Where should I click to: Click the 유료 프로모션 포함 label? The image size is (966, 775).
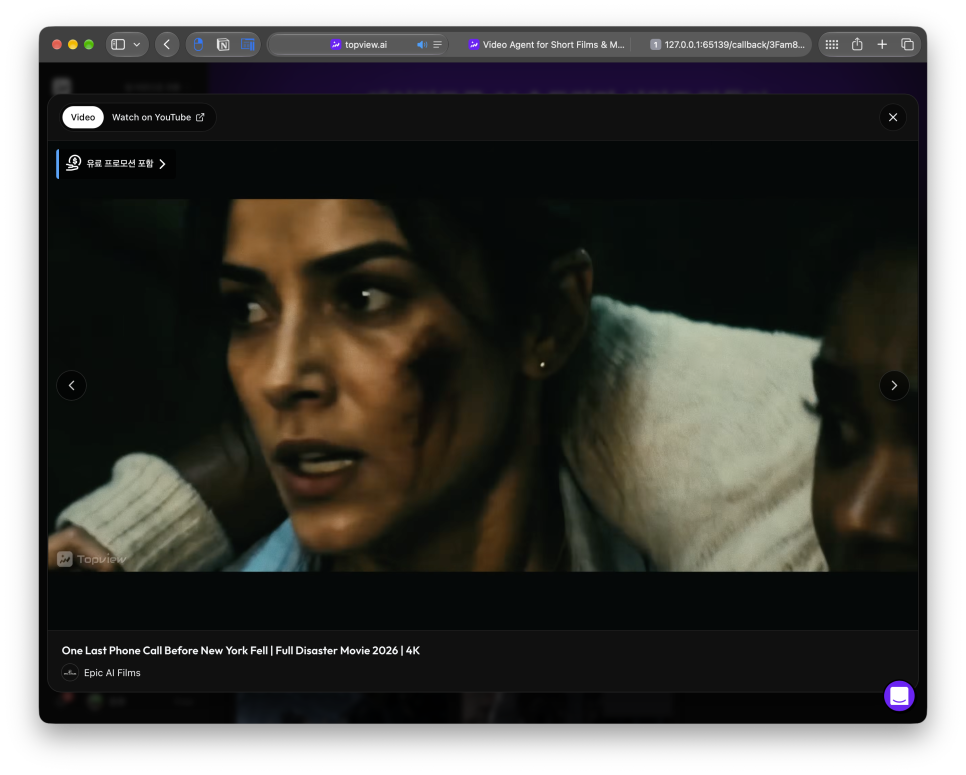click(x=120, y=163)
